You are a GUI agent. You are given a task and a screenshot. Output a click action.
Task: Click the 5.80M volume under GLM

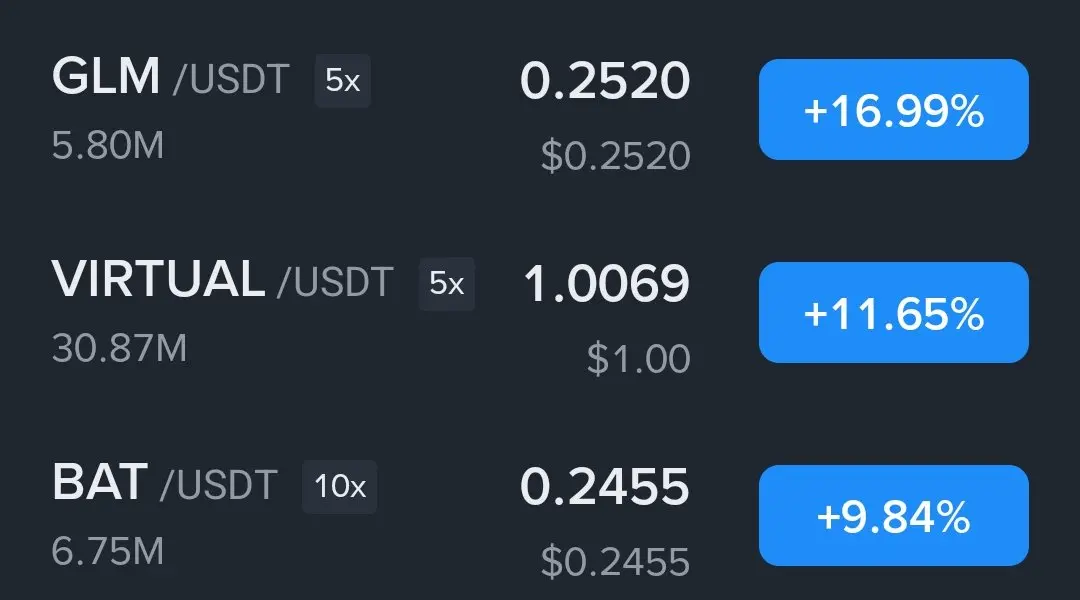click(108, 145)
